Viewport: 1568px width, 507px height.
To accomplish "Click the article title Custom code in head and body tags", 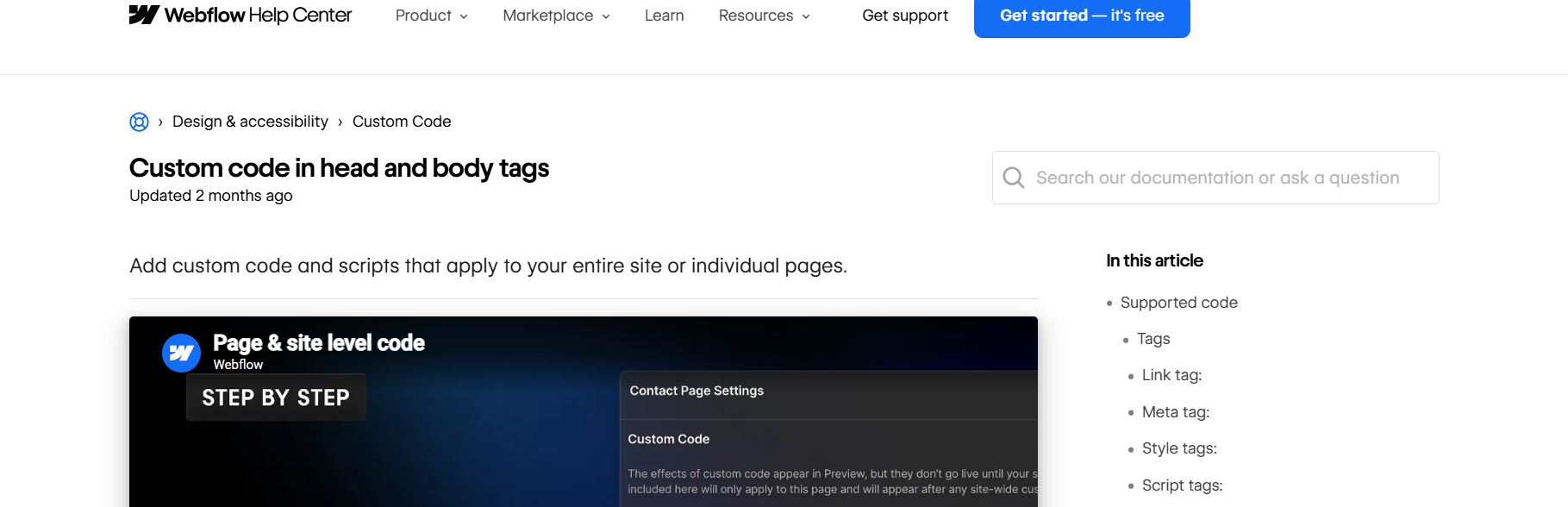I will (x=339, y=167).
